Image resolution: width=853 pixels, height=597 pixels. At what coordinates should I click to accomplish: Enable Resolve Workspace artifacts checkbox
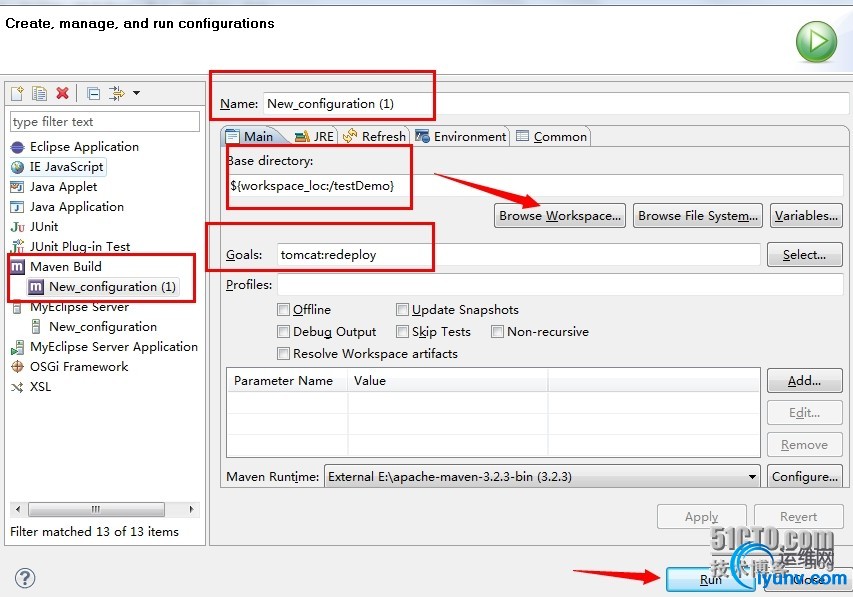click(x=283, y=354)
